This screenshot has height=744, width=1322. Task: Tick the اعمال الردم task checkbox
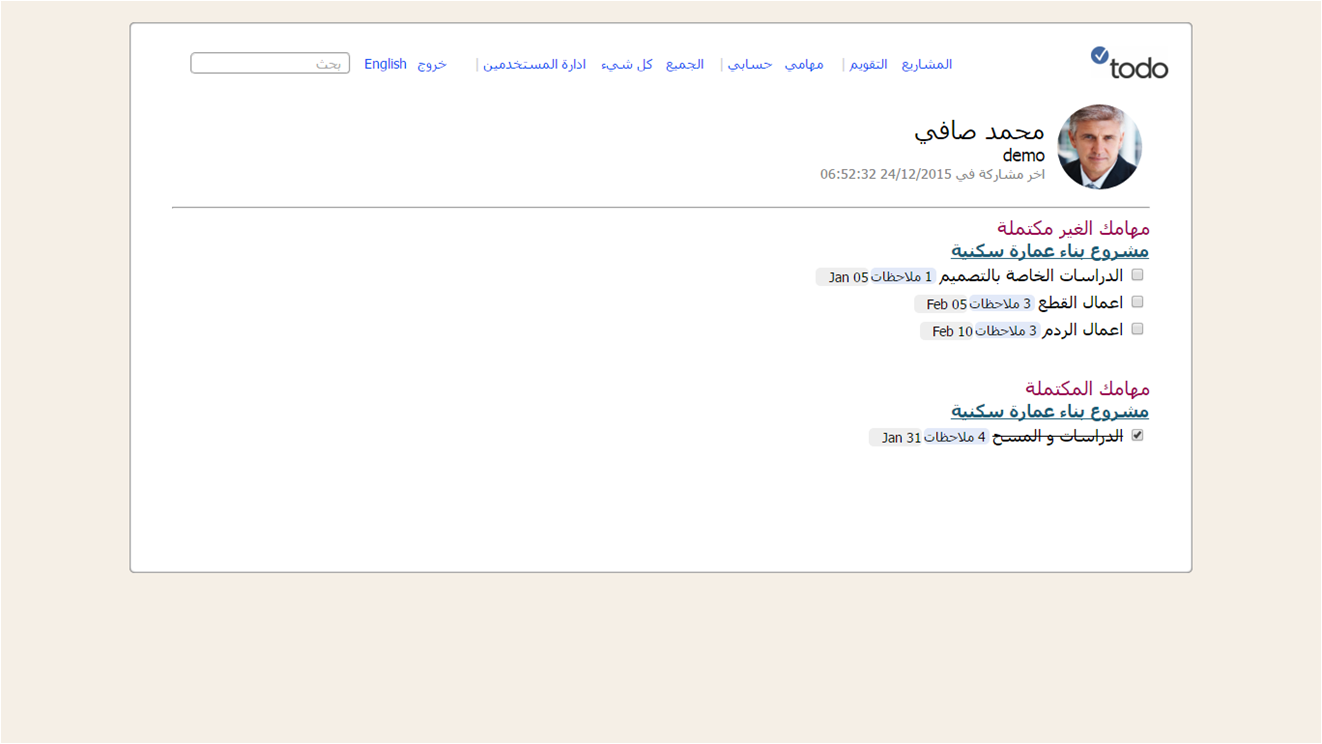click(1137, 329)
